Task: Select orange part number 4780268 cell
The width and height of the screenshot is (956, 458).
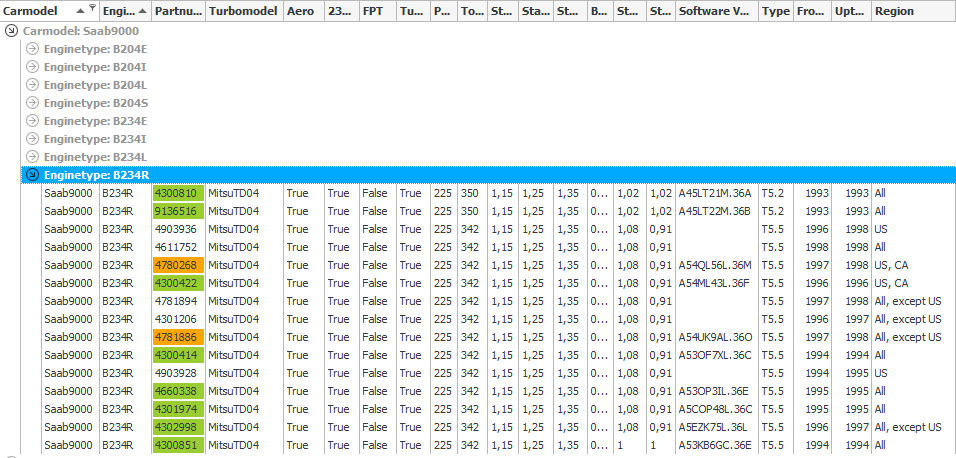Action: pyautogui.click(x=178, y=265)
